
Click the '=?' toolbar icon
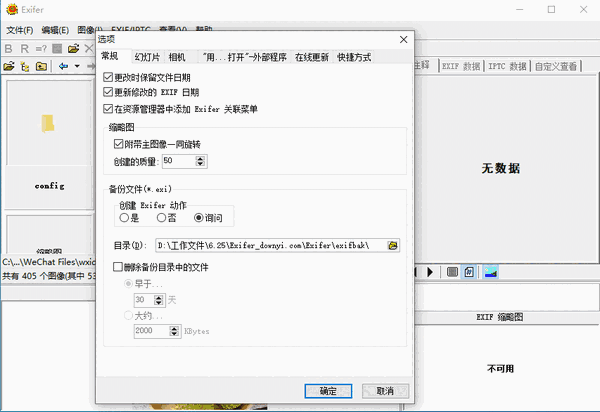click(41, 49)
